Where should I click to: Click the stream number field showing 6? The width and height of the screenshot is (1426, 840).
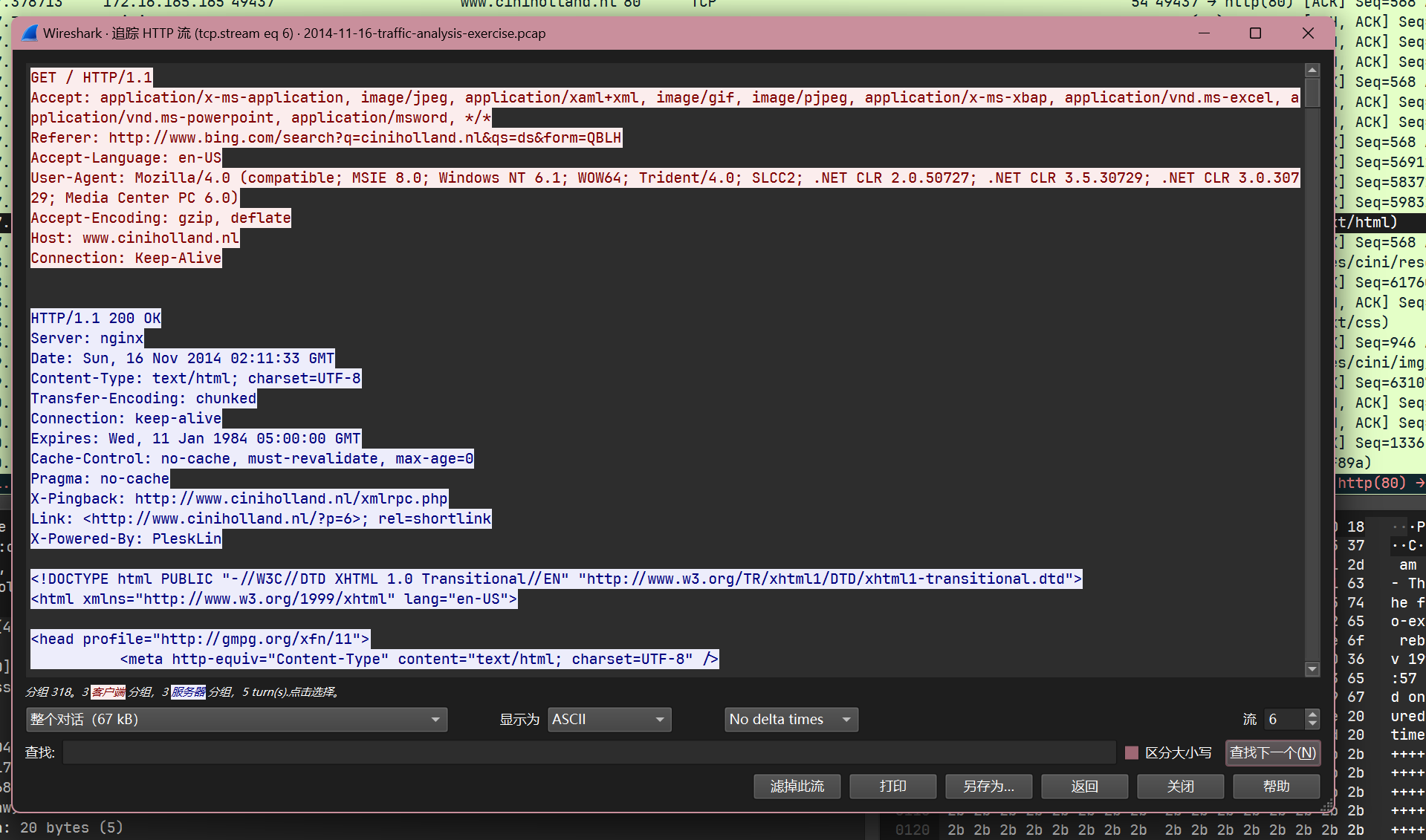[x=1283, y=720]
